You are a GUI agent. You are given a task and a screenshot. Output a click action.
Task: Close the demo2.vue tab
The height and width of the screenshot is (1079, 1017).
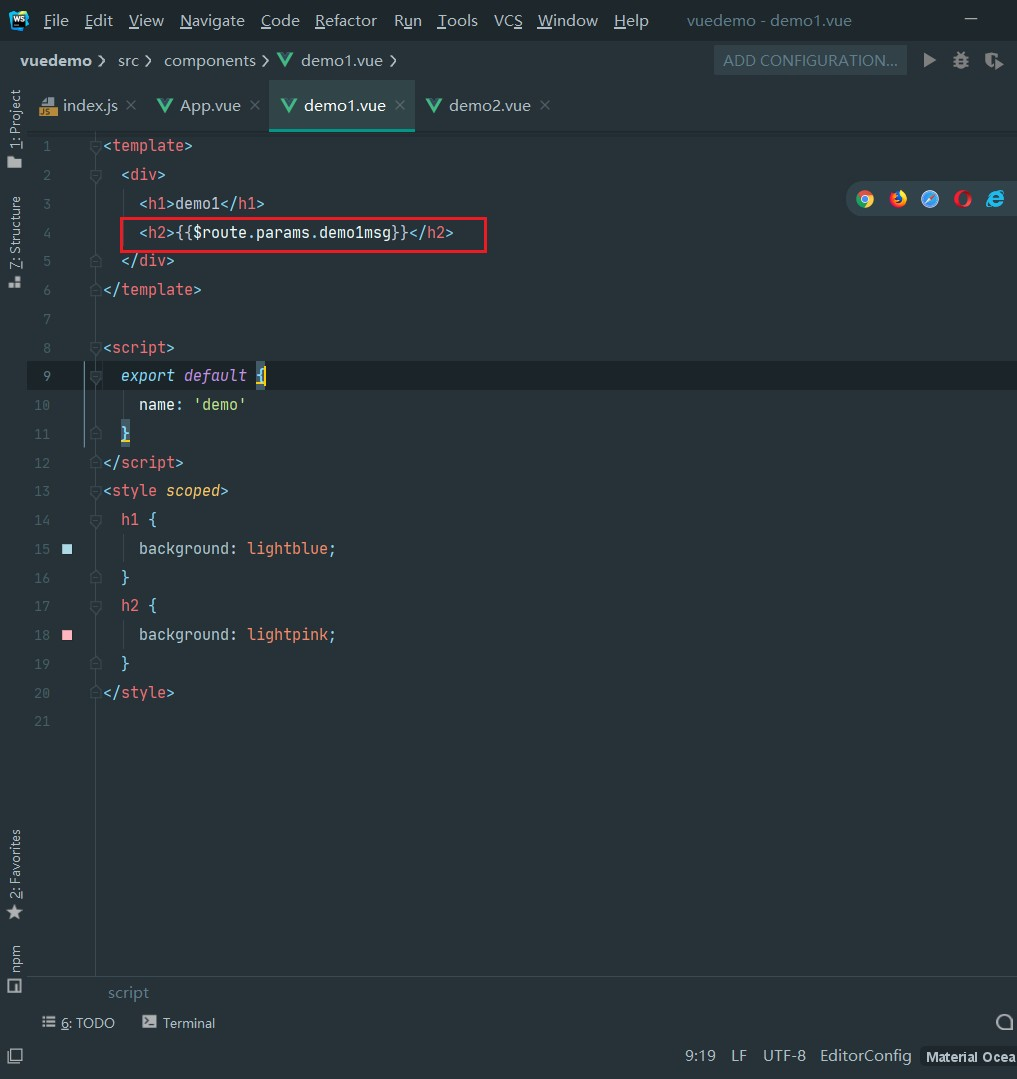545,105
